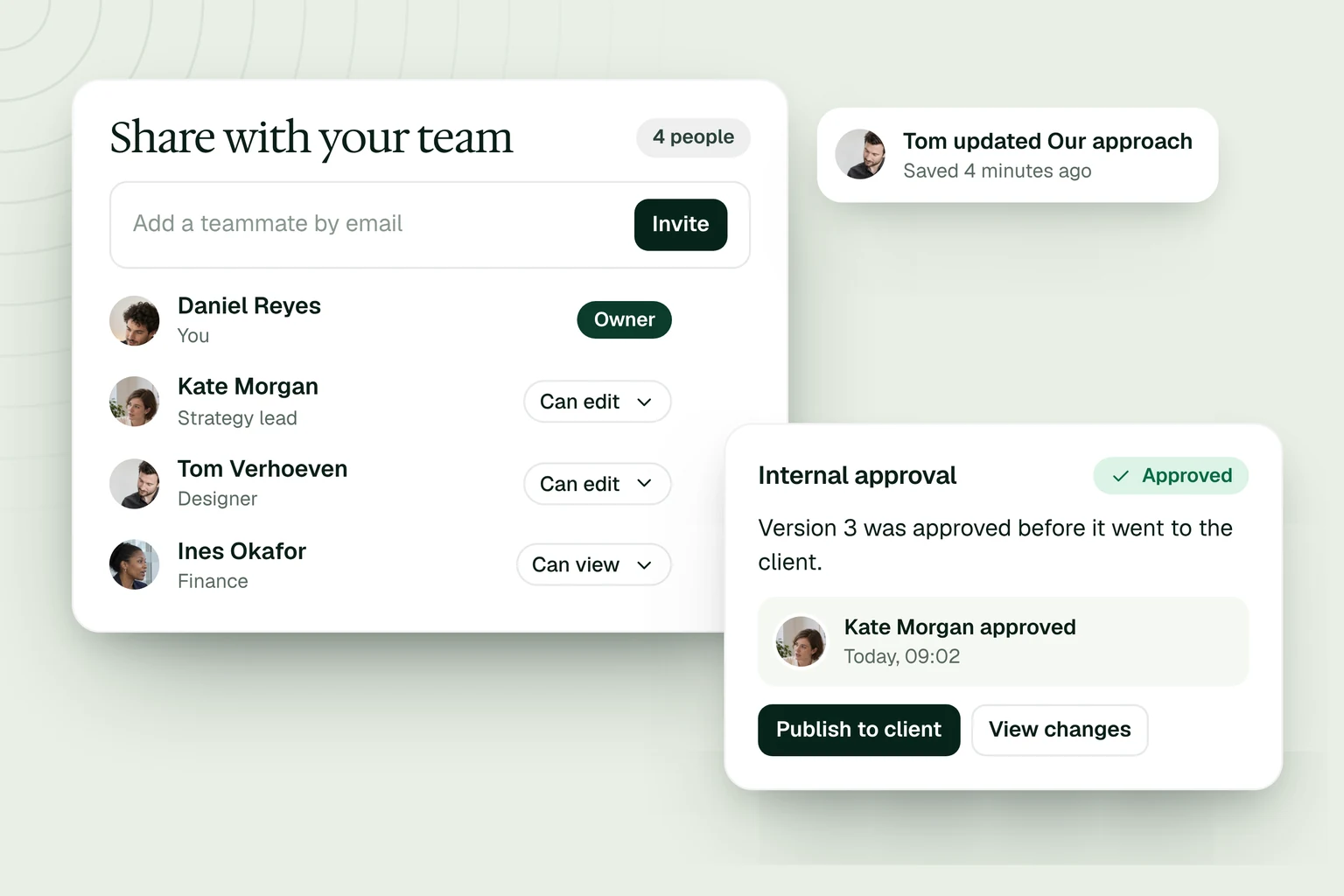This screenshot has height=896, width=1344.
Task: Click Ines Okafor's profile avatar
Action: click(x=135, y=564)
